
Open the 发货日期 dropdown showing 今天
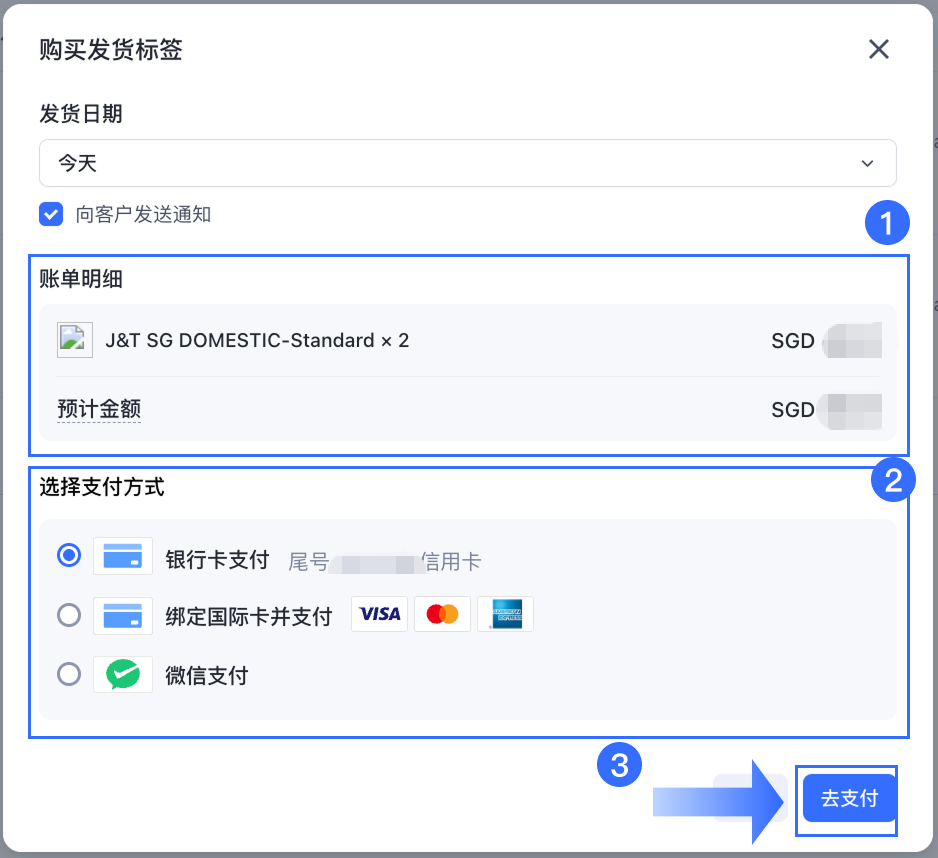point(467,163)
